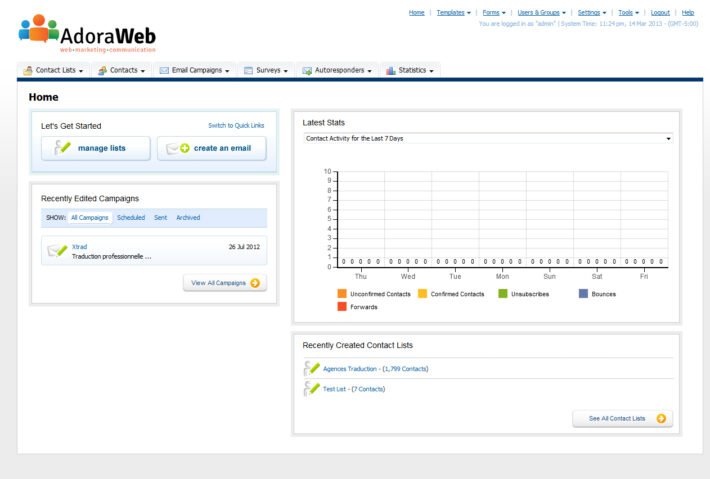Open the Contact Activity stats dropdown
Screen dimensions: 710x479
488,138
